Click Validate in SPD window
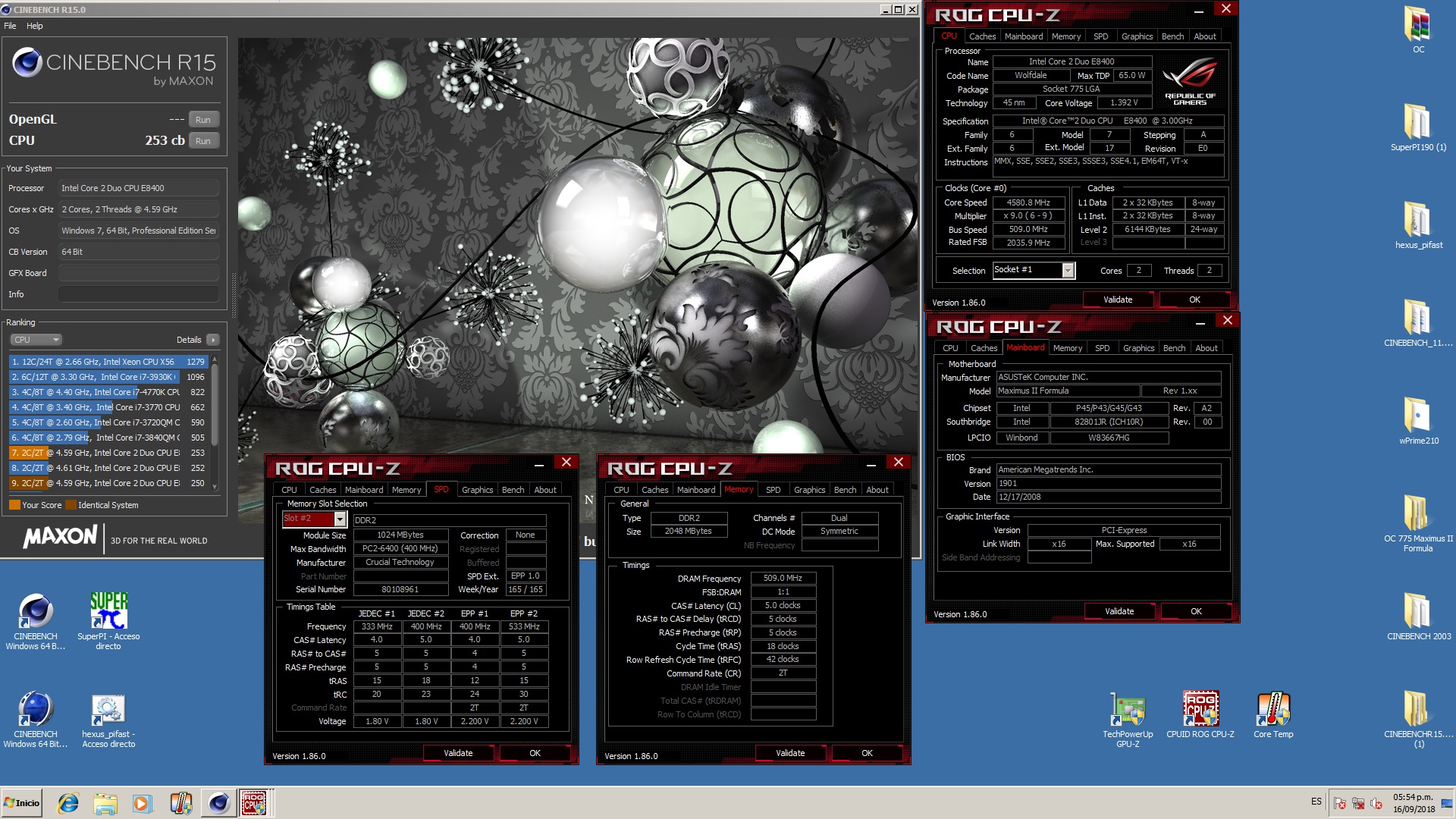Viewport: 1456px width, 819px height. point(458,753)
